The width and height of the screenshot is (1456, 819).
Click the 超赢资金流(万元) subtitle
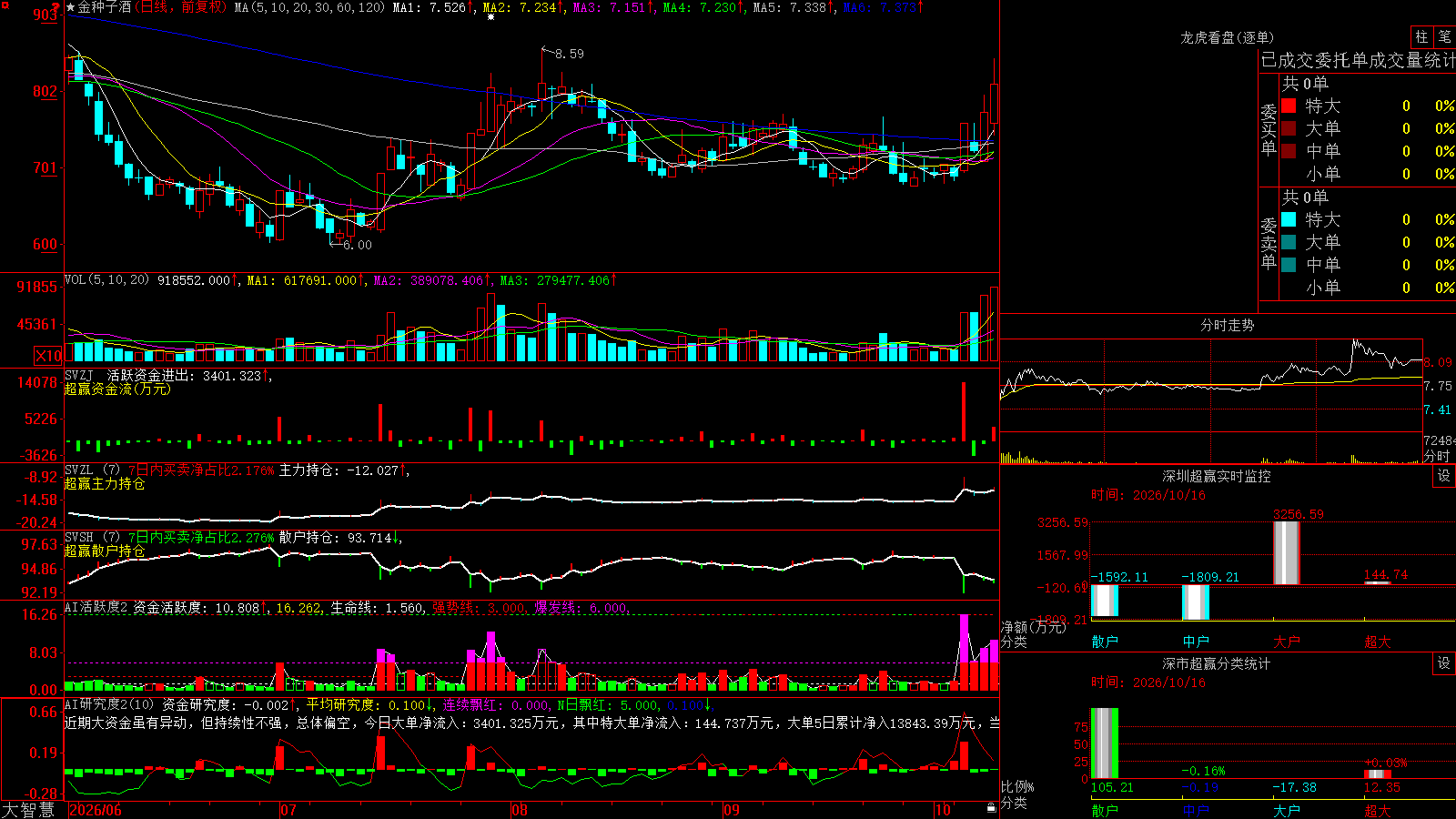tap(117, 389)
